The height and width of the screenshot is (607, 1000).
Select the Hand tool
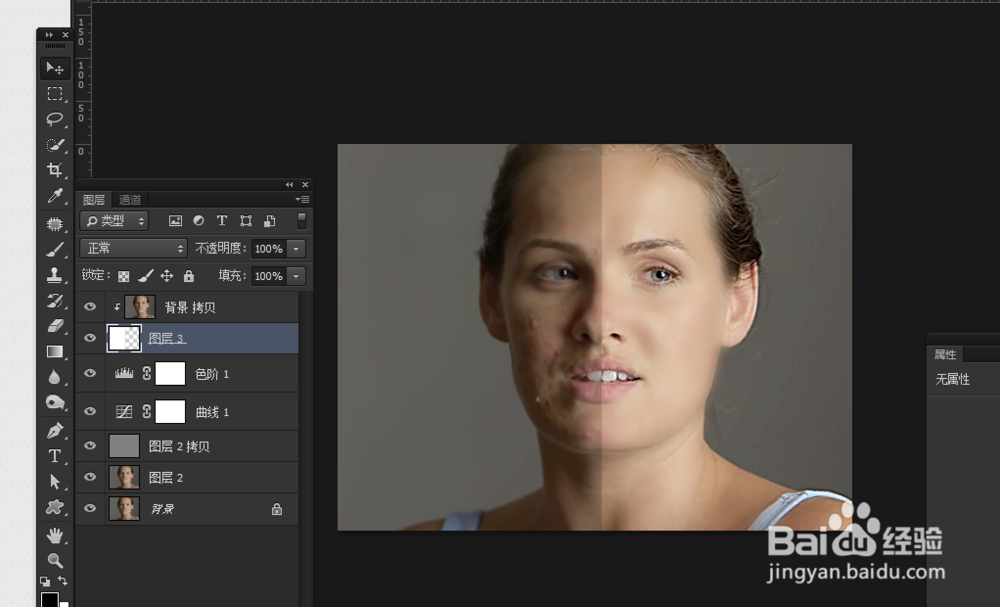54,535
